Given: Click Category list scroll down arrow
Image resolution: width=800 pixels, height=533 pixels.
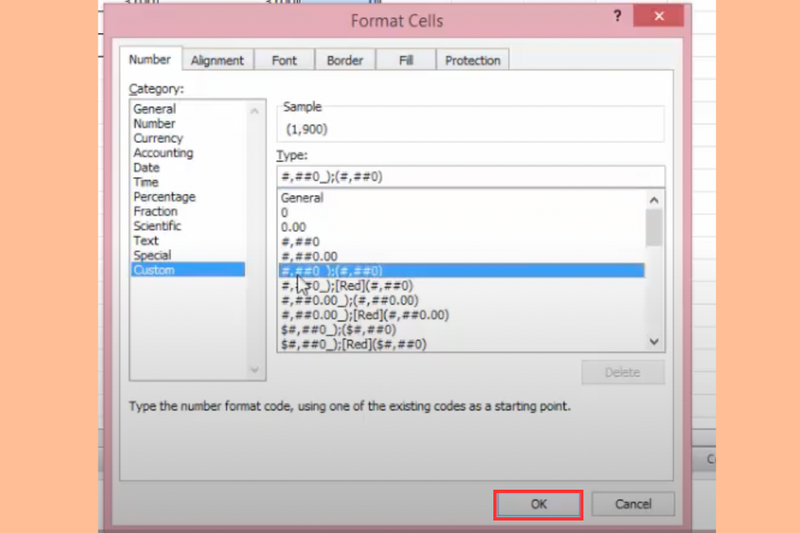Looking at the screenshot, I should coord(255,370).
